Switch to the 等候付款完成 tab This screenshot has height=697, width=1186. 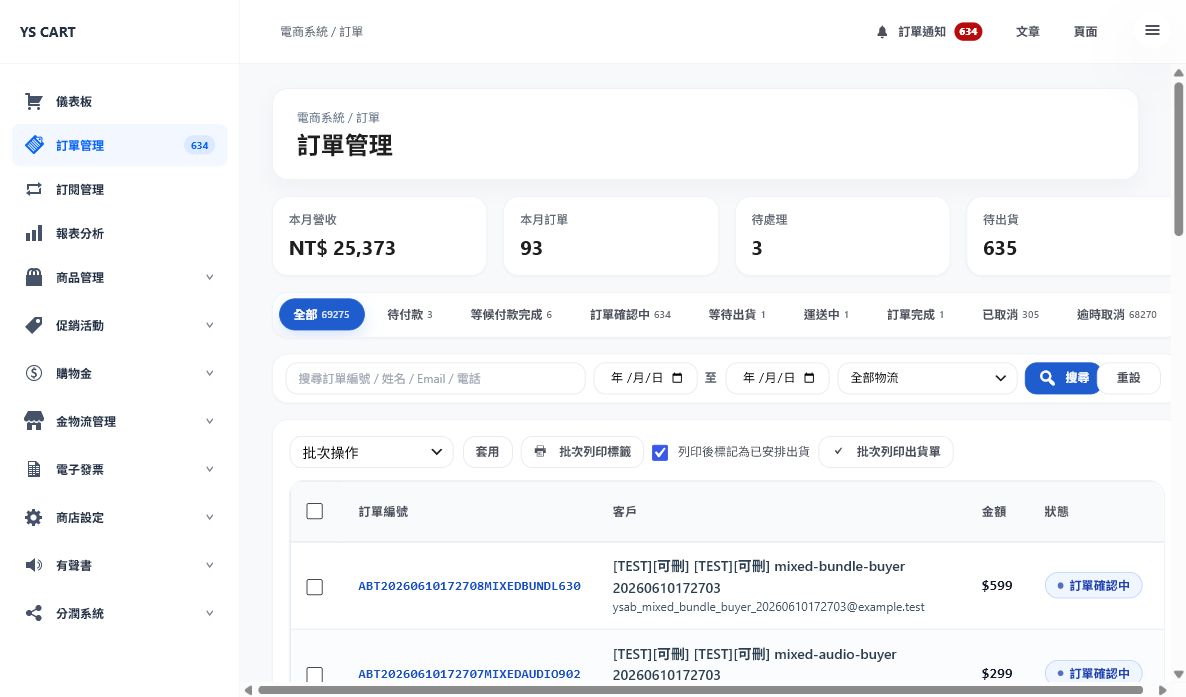pos(511,315)
